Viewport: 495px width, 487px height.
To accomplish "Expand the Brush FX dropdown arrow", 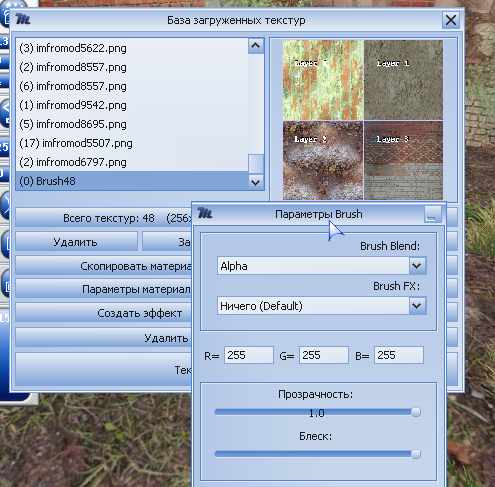I will coord(417,306).
